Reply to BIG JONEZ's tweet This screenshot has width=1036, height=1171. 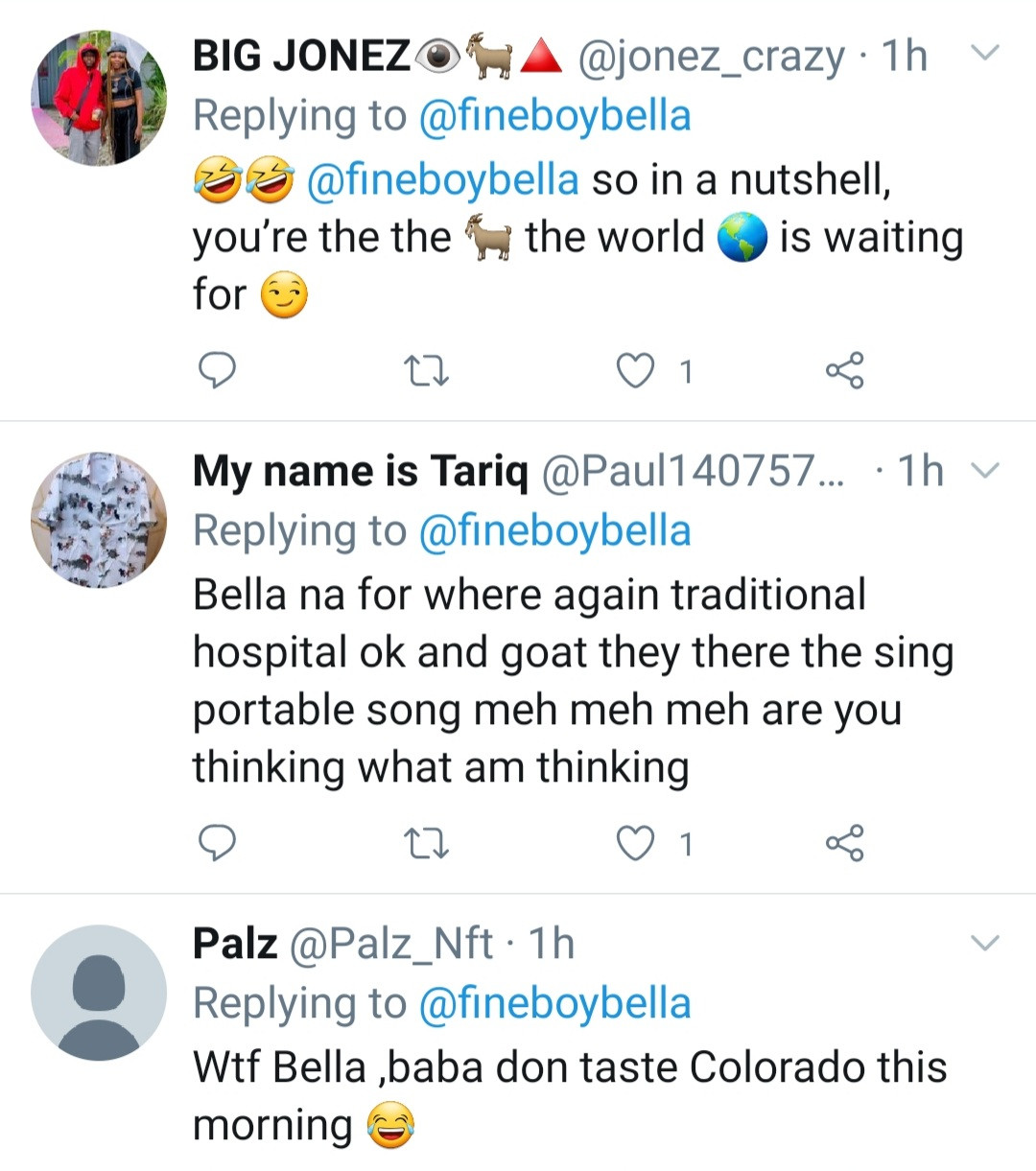[x=217, y=370]
